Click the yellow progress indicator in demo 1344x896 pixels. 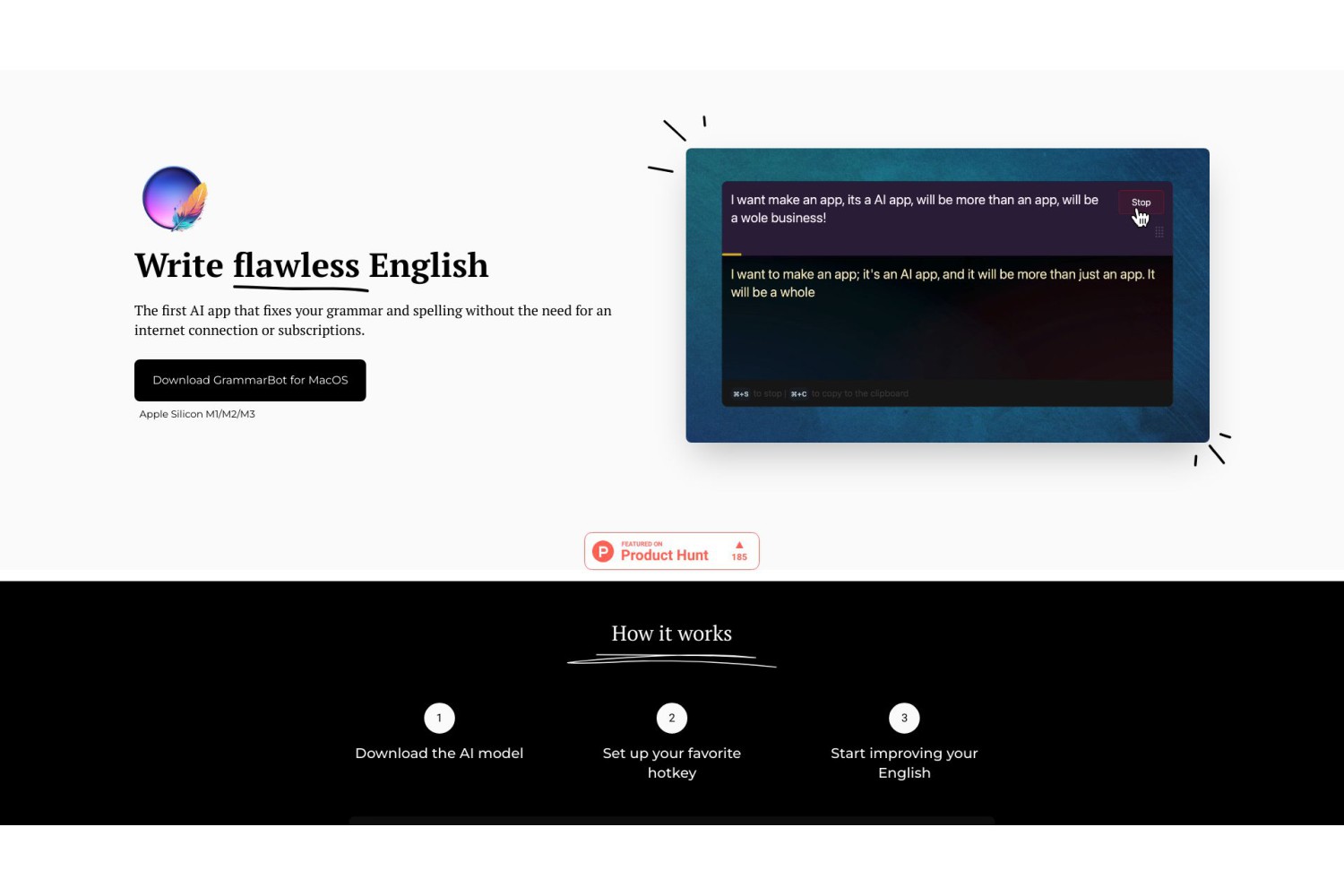coord(731,254)
